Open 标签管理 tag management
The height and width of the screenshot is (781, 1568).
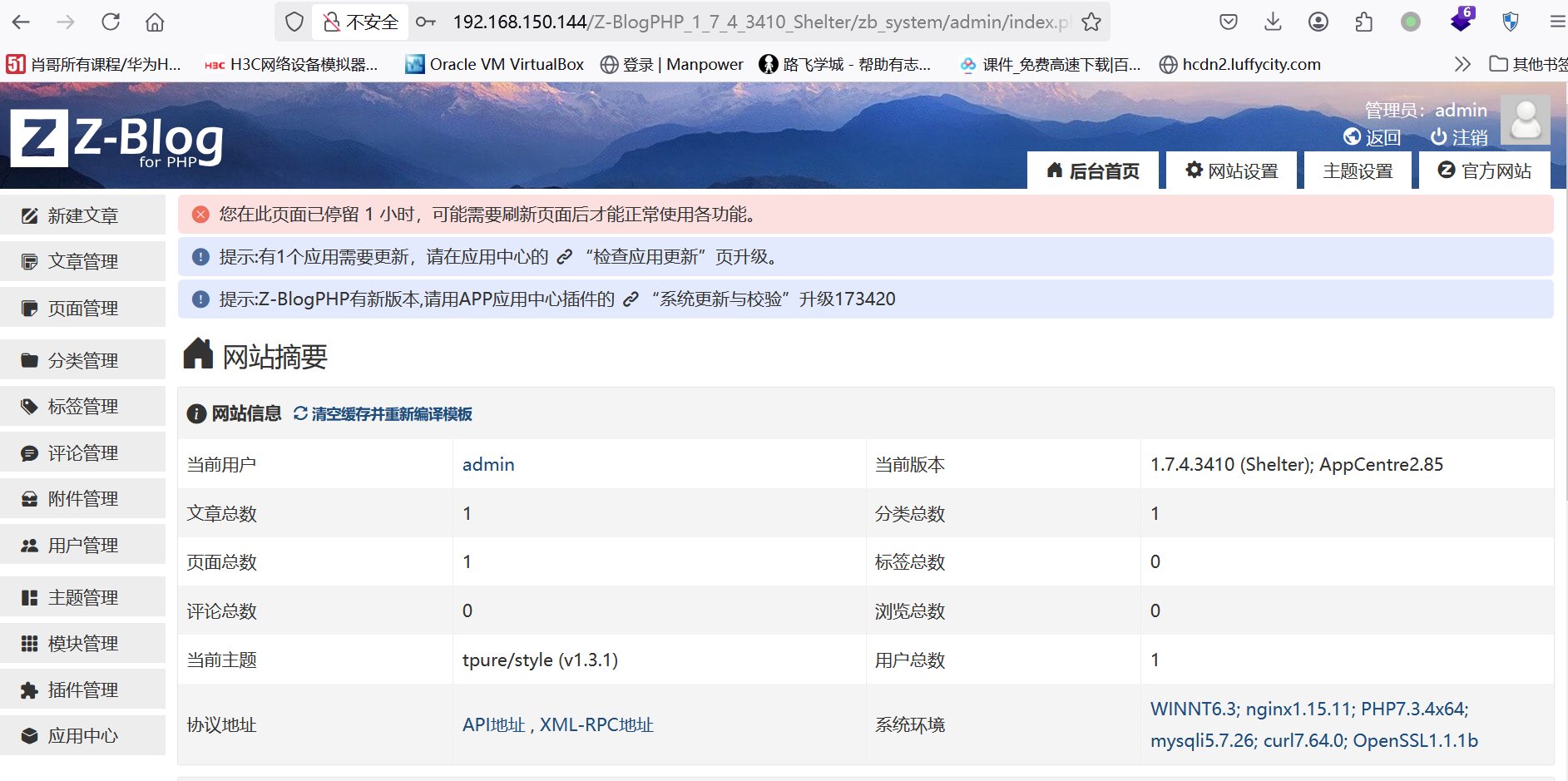tap(82, 407)
